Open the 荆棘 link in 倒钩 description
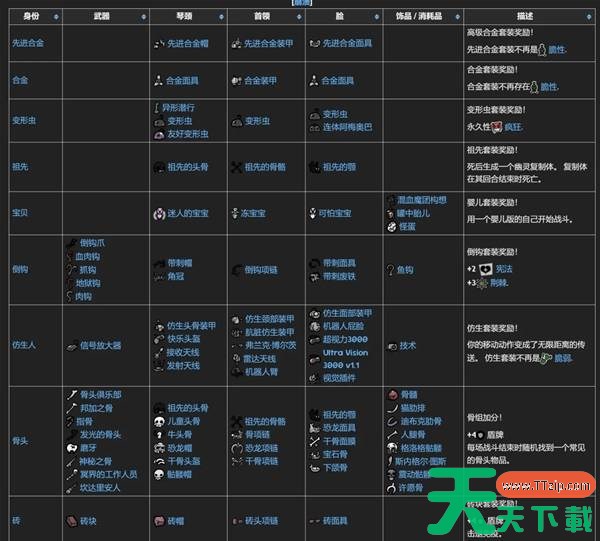Viewport: 600px width, 541px height. pos(499,283)
